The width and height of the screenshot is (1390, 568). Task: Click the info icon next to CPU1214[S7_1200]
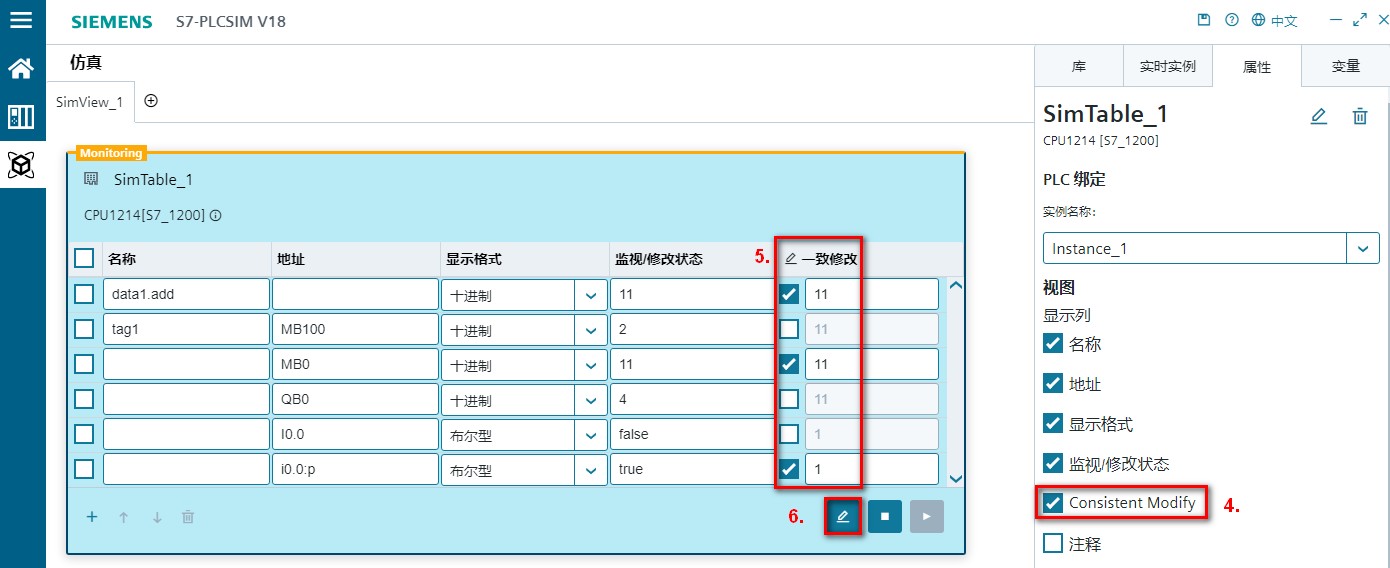point(215,215)
